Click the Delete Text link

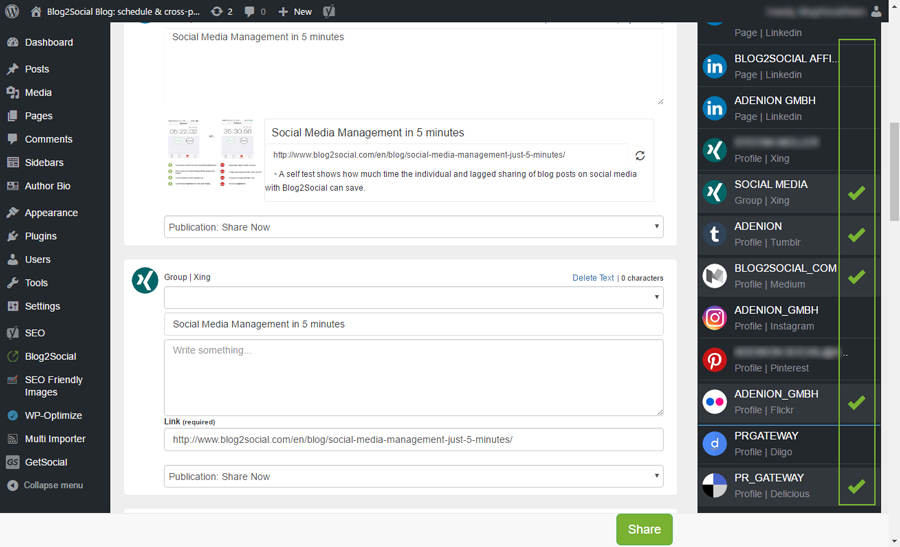coord(593,278)
